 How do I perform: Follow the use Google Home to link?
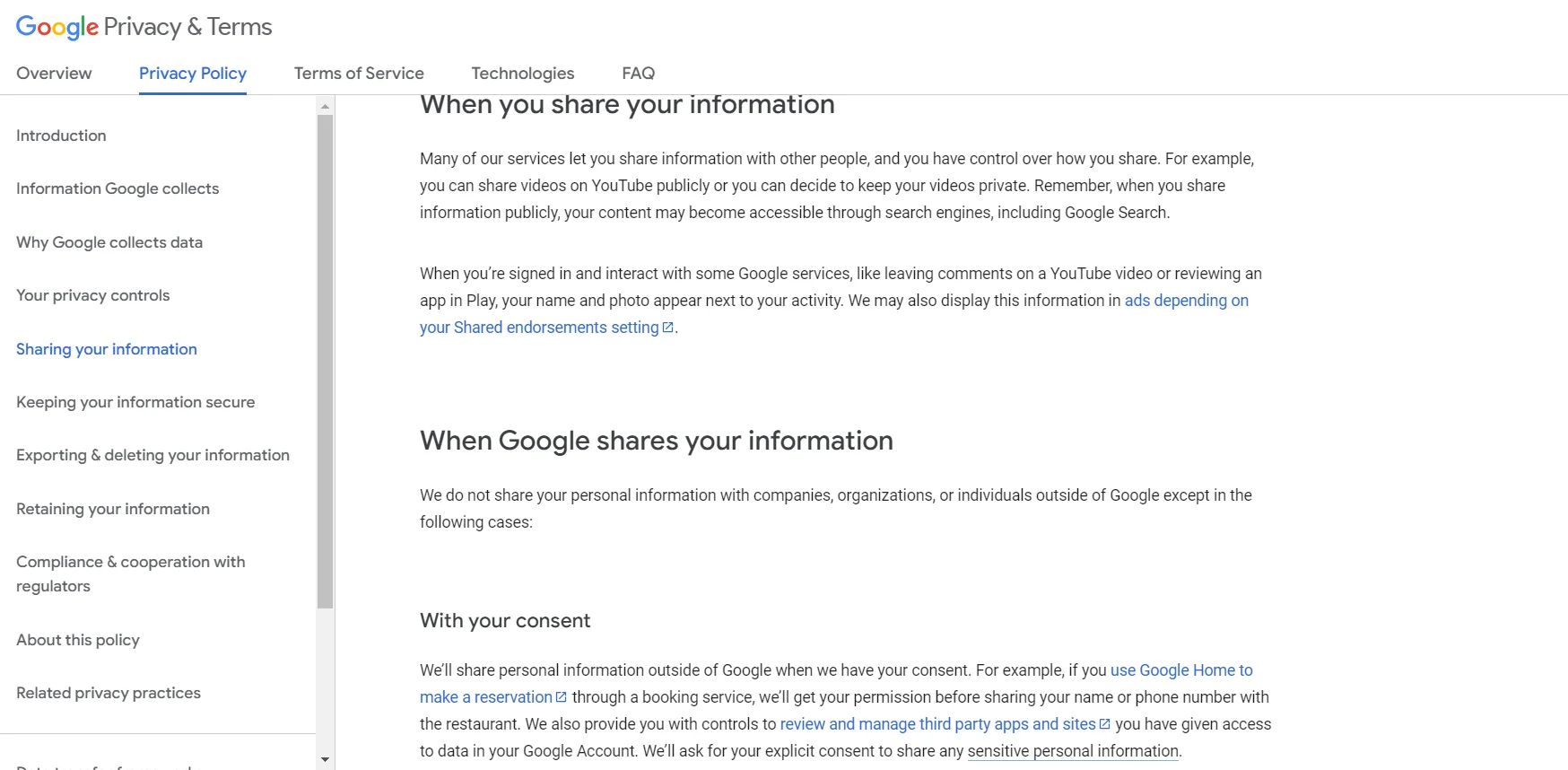pyautogui.click(x=1181, y=670)
